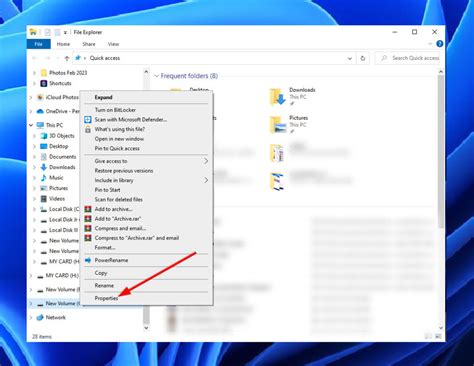Click WinRAR icon beside Add to "Archive.rar"
The height and width of the screenshot is (366, 474).
coord(88,219)
